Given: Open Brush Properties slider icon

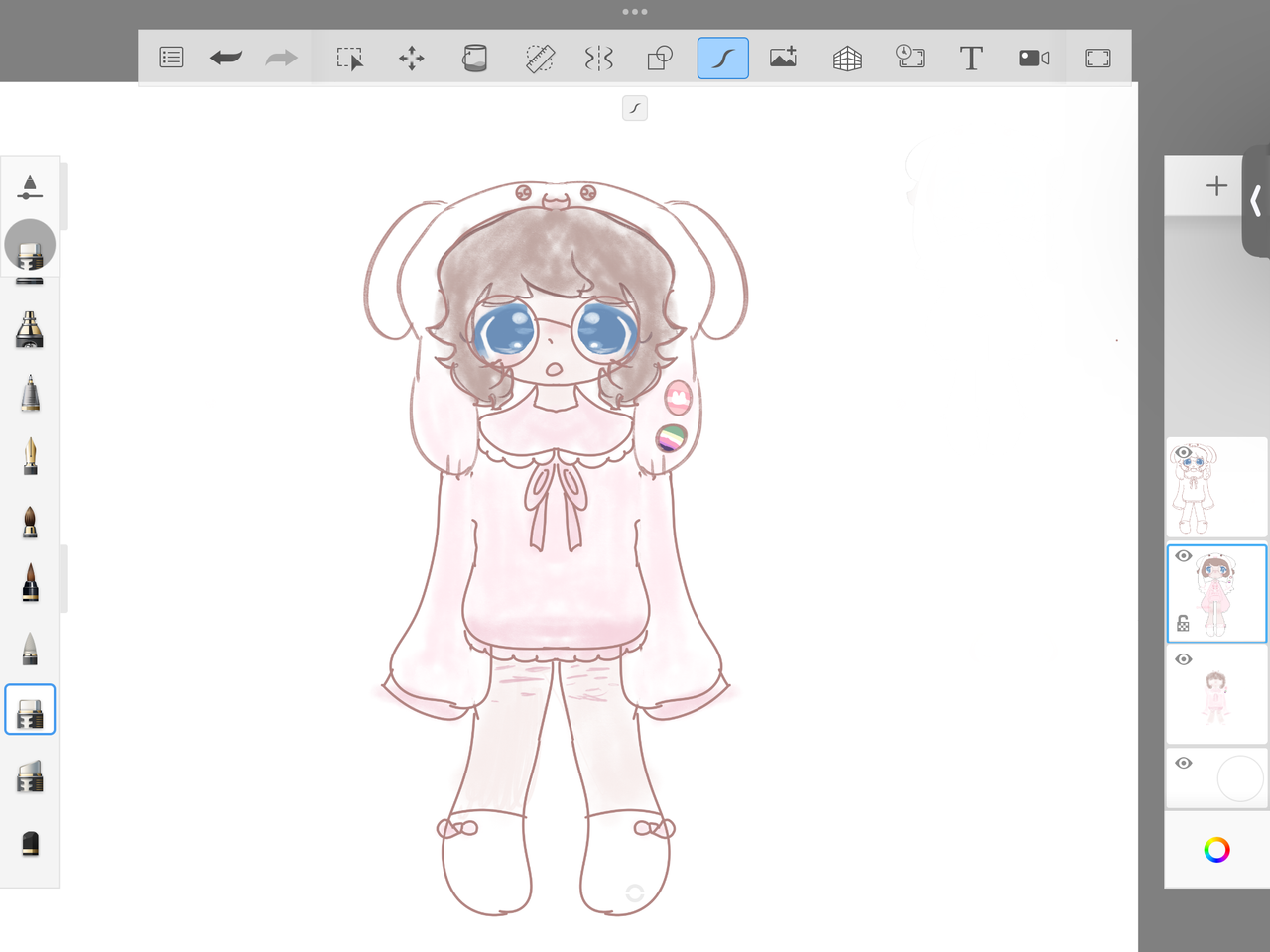Looking at the screenshot, I should (x=30, y=186).
